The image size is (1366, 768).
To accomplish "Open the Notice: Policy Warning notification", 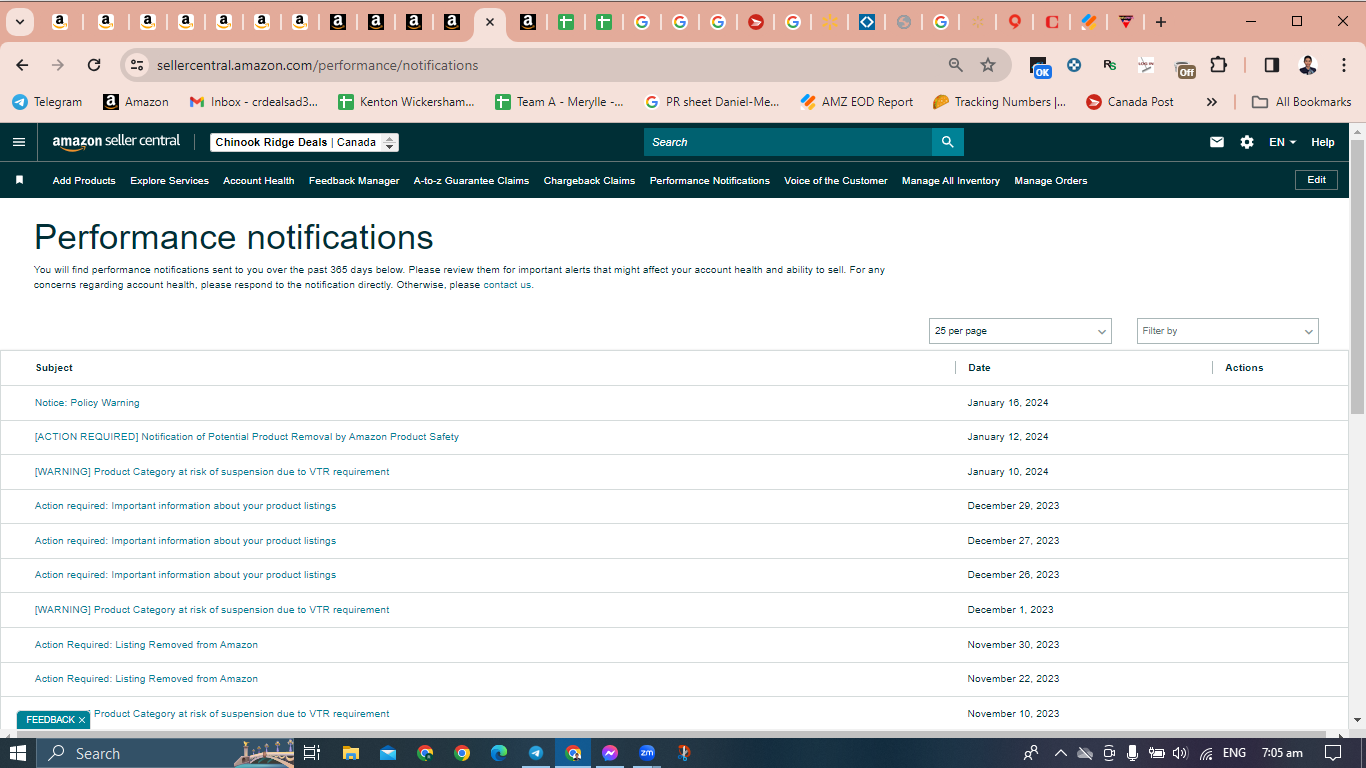I will coord(87,403).
